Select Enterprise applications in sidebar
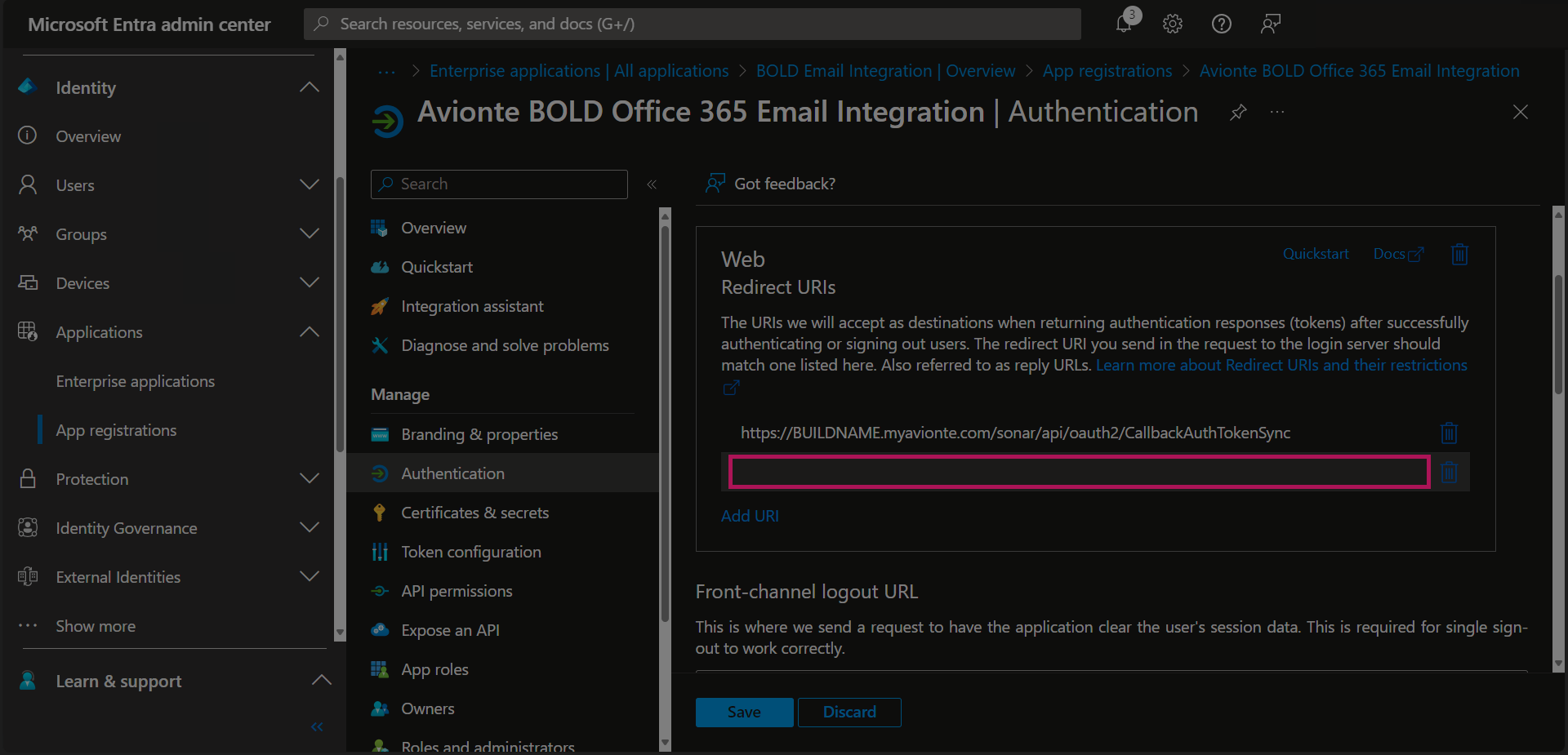Viewport: 1568px width, 755px height. click(x=136, y=381)
